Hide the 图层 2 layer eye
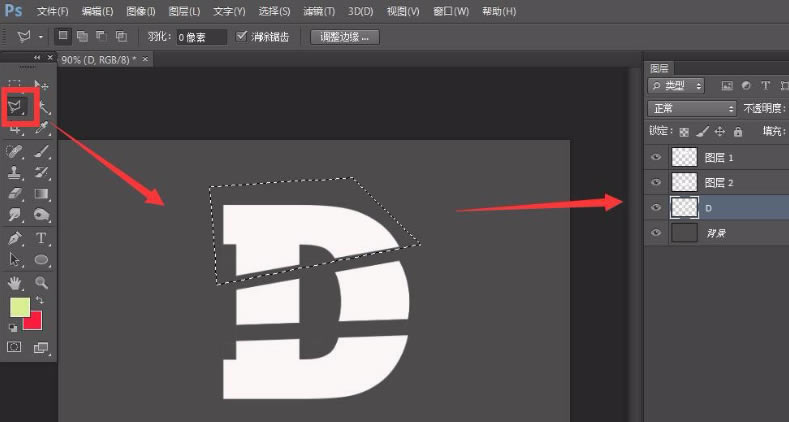Screen dimensions: 789x422 [656, 182]
